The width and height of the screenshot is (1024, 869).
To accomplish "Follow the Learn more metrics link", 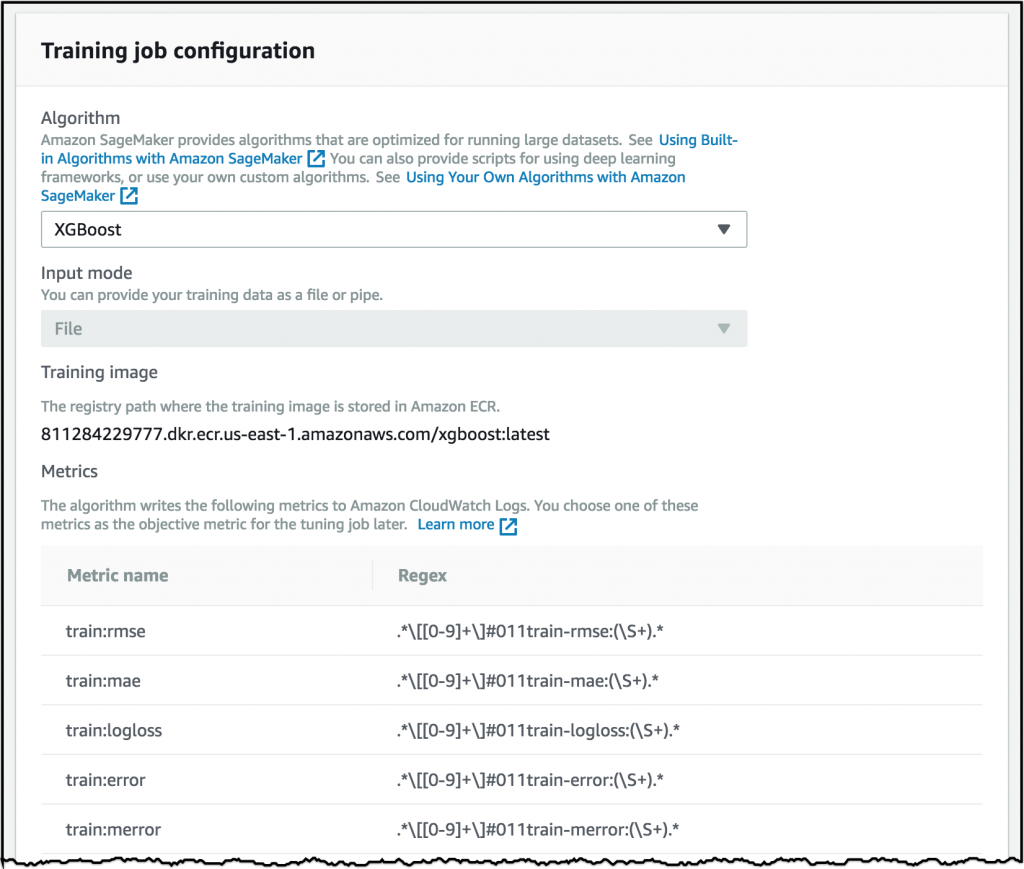I will pyautogui.click(x=455, y=524).
